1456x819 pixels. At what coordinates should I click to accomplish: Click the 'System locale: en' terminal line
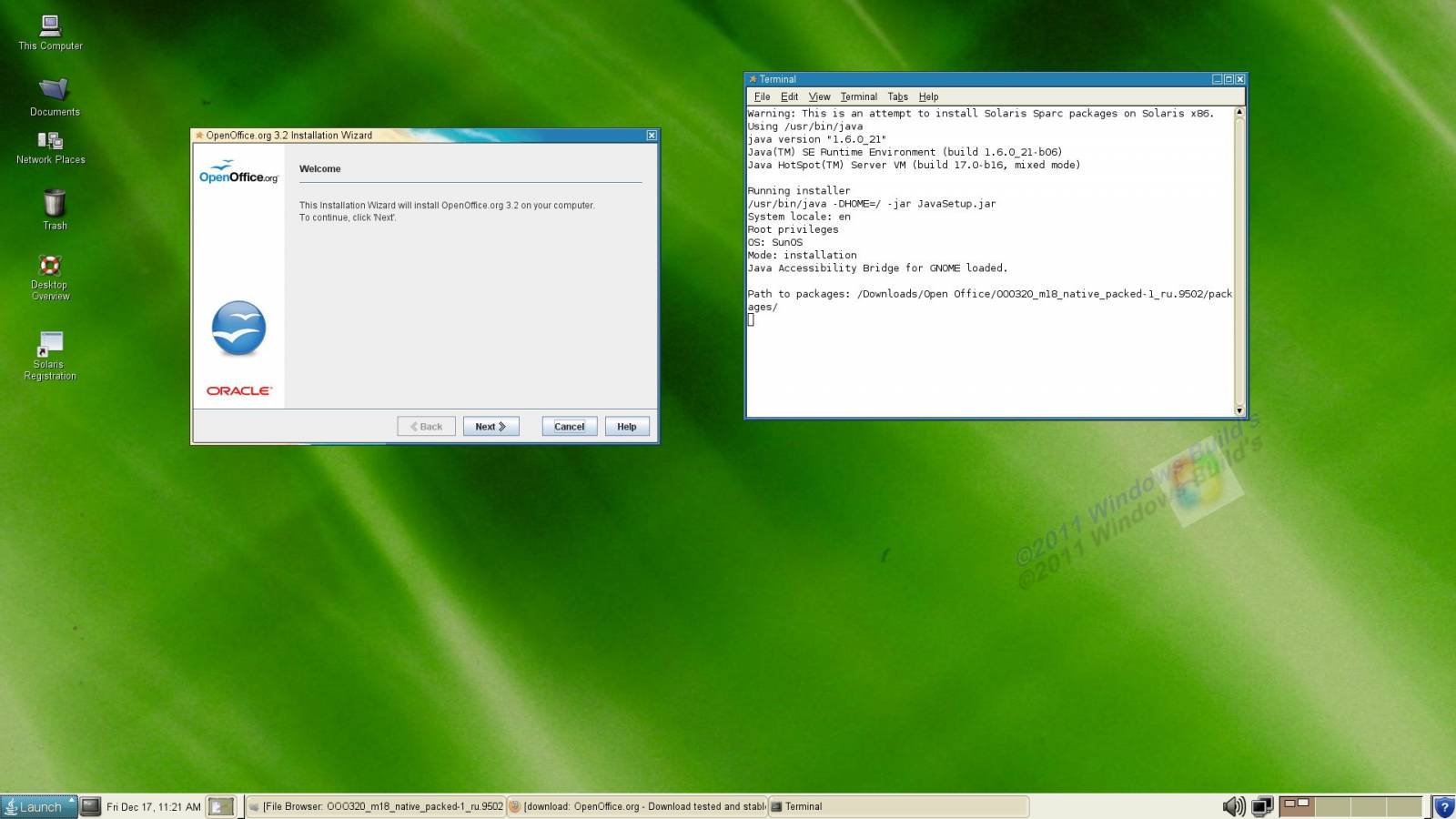[x=799, y=217]
